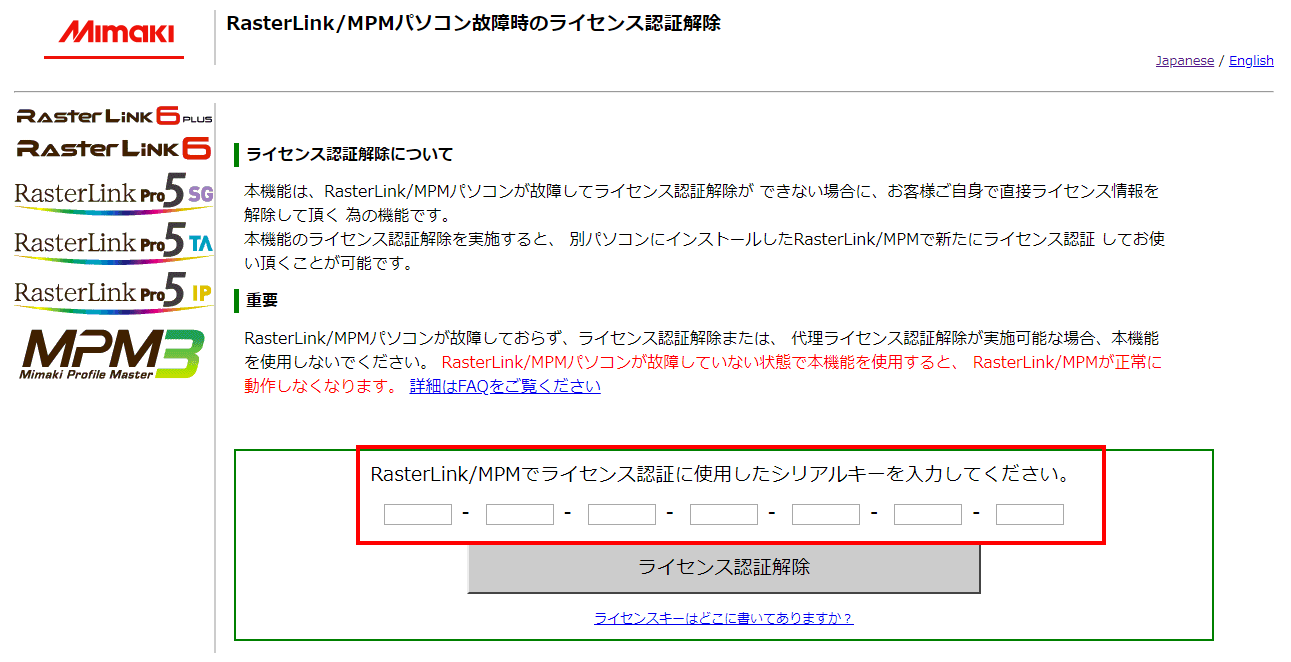Click the serial key prompt text
This screenshot has height=662, width=1291.
(x=720, y=474)
